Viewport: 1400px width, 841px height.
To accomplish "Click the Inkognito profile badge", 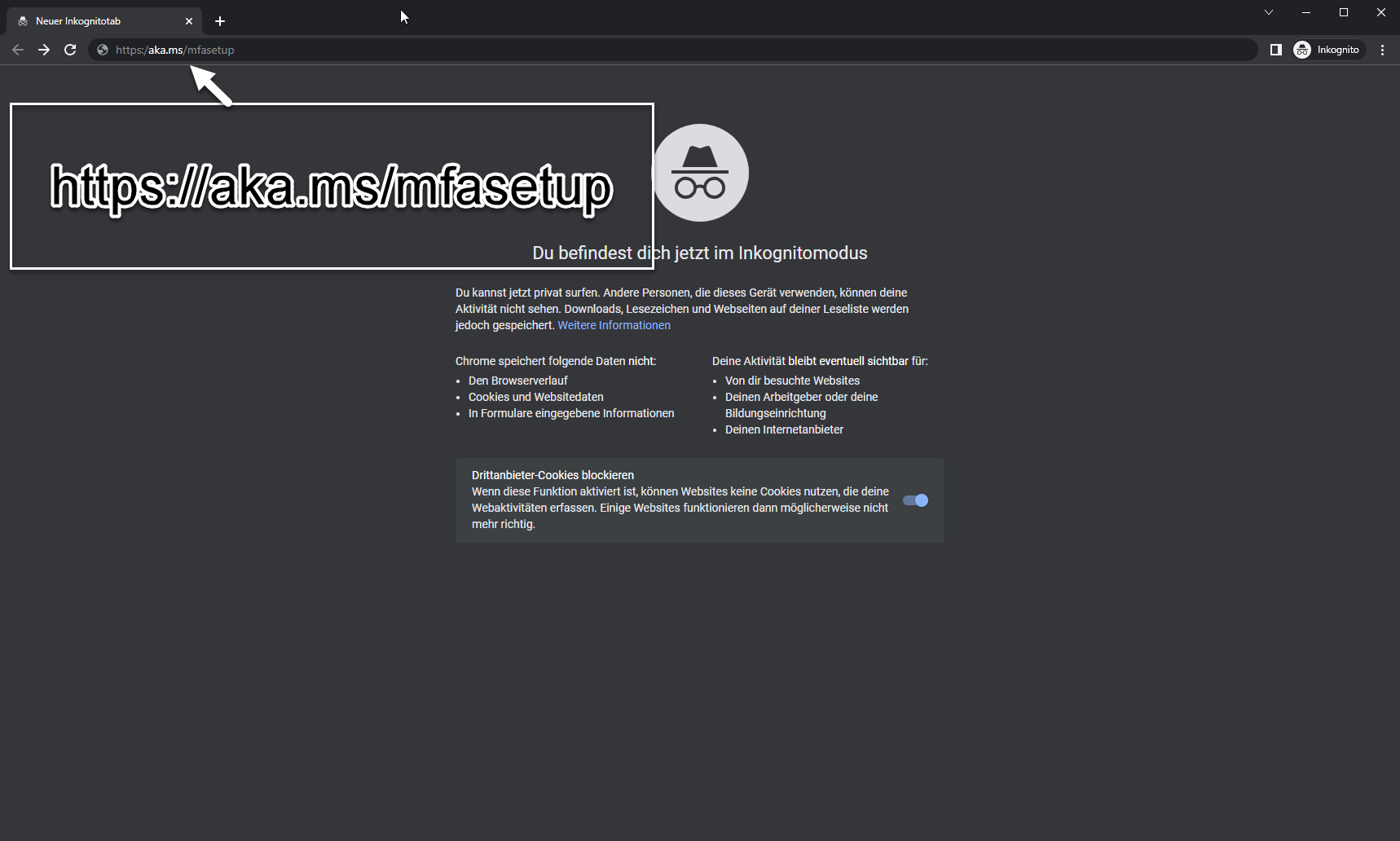I will pos(1327,50).
